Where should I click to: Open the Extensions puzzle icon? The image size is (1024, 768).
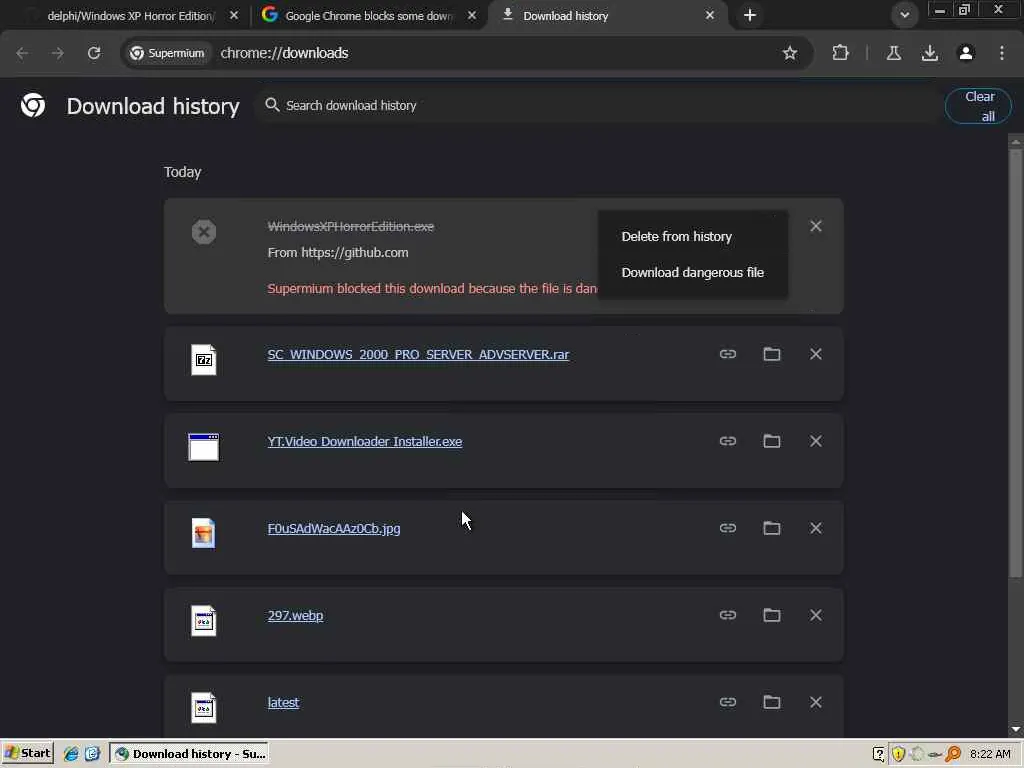[x=840, y=53]
